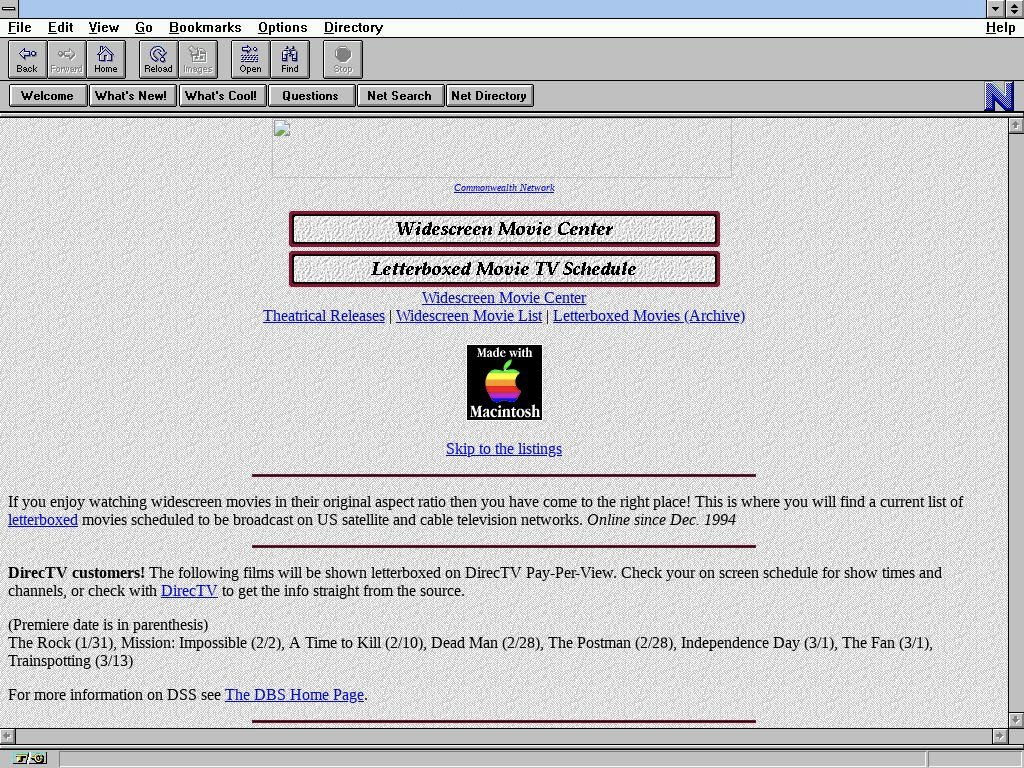This screenshot has height=768, width=1024.
Task: Click the Letterboxed Movie TV Schedule banner
Action: click(504, 269)
